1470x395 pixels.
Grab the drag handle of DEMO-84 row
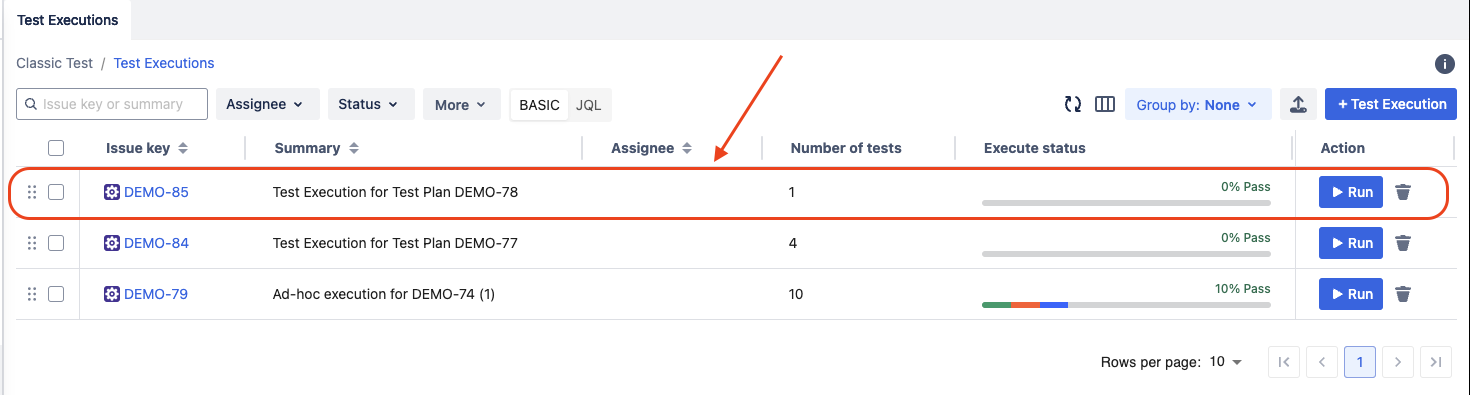31,243
